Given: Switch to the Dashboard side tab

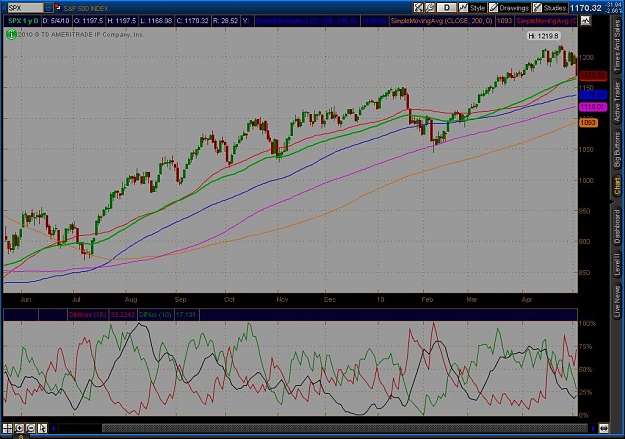Looking at the screenshot, I should (617, 226).
